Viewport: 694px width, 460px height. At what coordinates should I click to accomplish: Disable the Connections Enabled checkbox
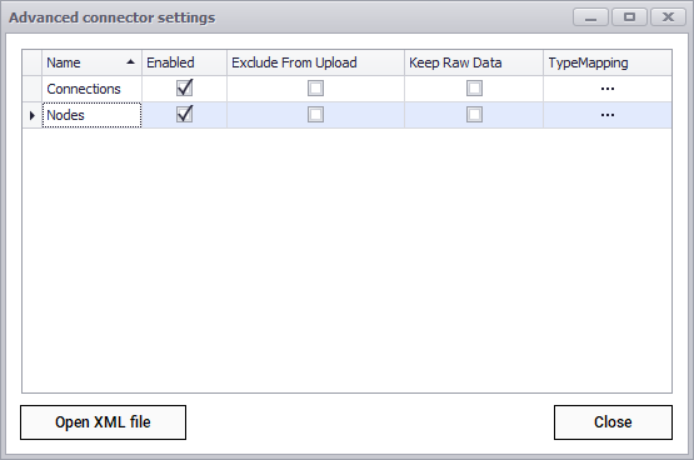[x=184, y=88]
